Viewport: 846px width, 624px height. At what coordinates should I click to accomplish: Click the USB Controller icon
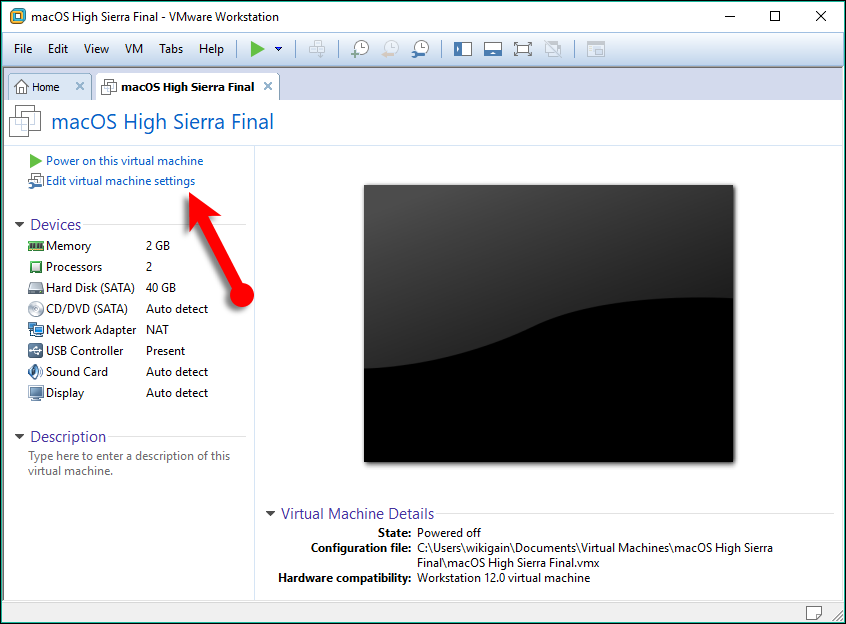(36, 351)
